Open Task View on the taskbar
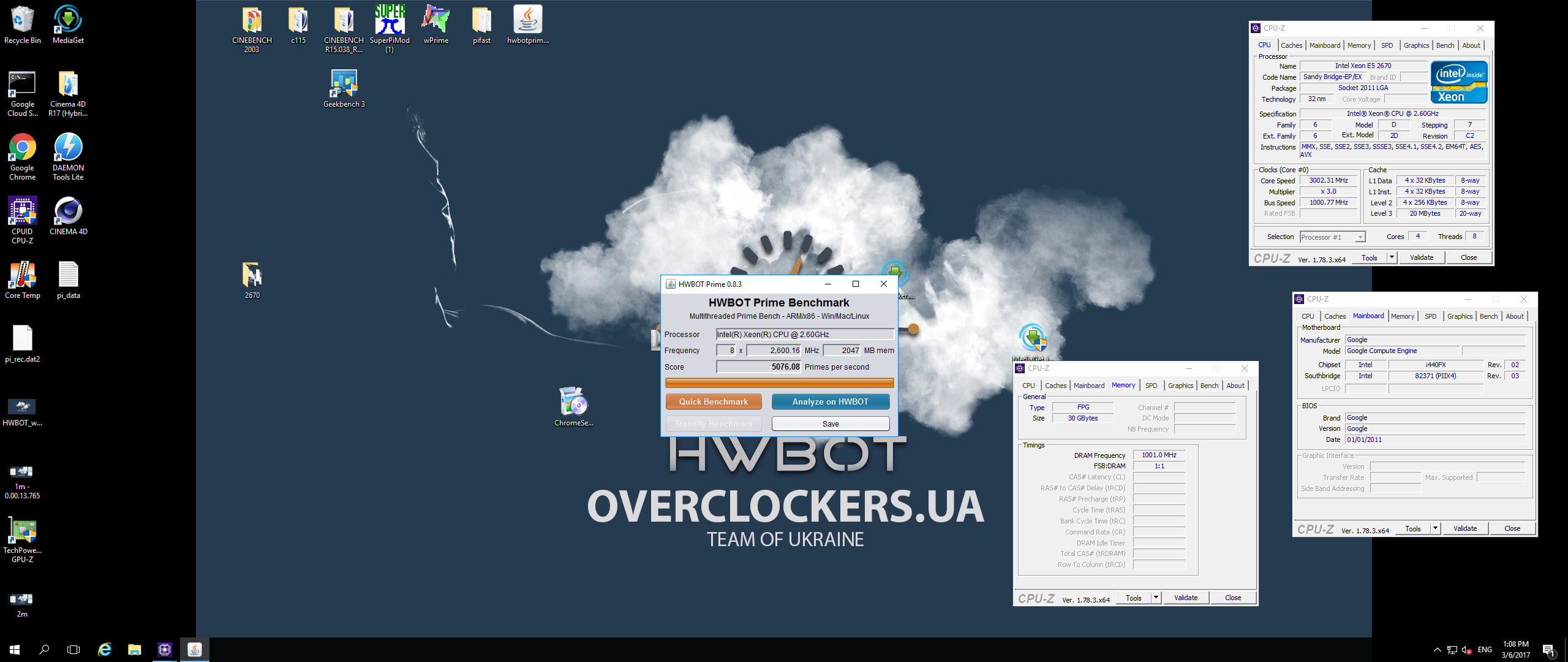The height and width of the screenshot is (662, 1568). point(73,650)
